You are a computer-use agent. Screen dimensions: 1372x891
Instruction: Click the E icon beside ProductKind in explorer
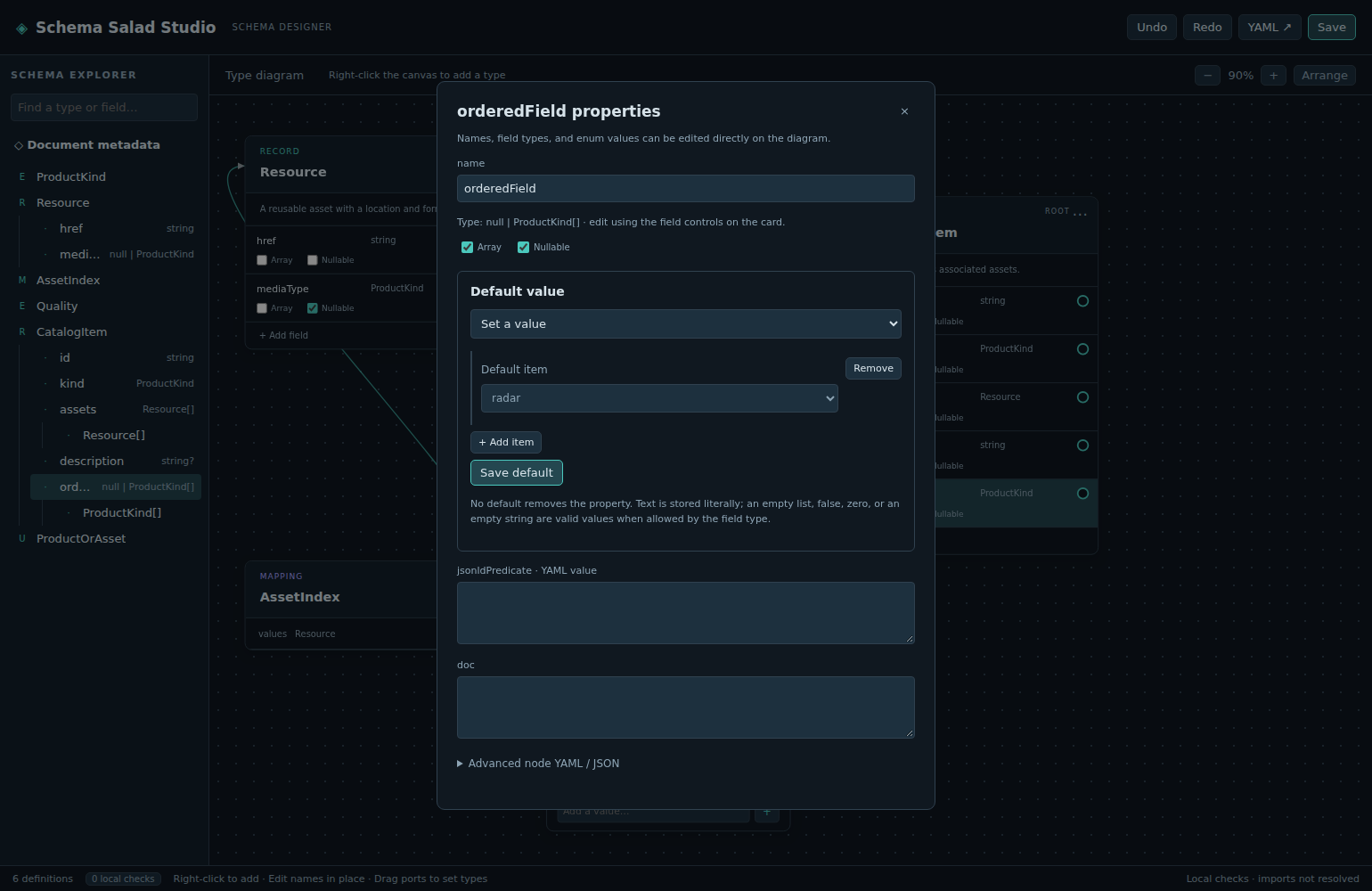click(x=22, y=177)
